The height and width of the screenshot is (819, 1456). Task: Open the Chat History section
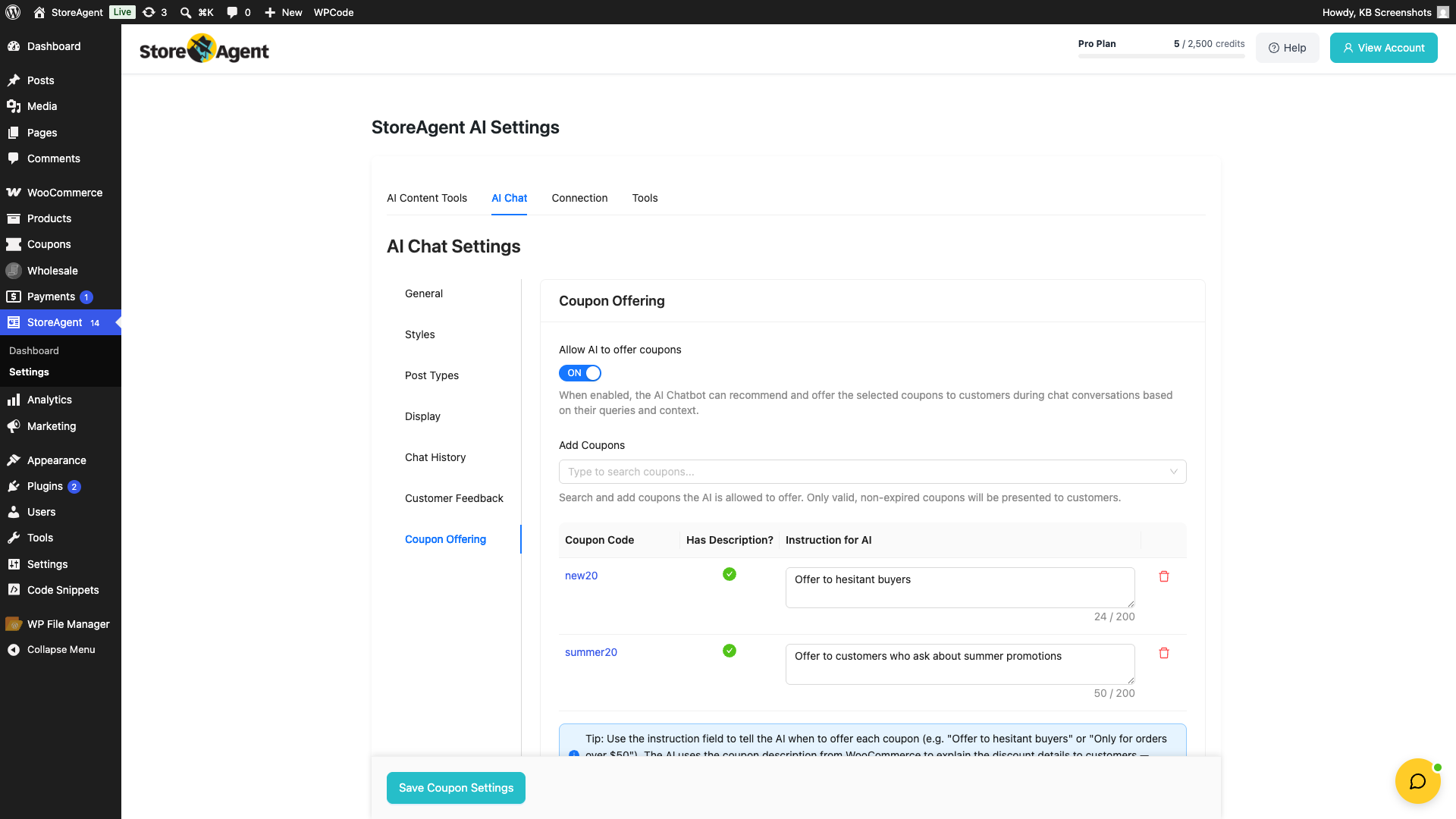tap(435, 457)
